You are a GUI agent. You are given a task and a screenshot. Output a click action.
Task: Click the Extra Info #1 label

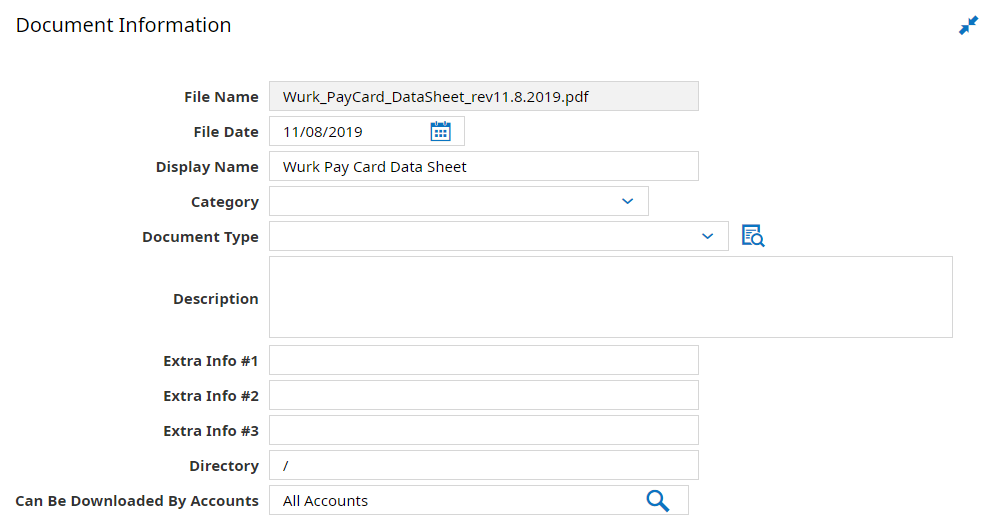[210, 361]
